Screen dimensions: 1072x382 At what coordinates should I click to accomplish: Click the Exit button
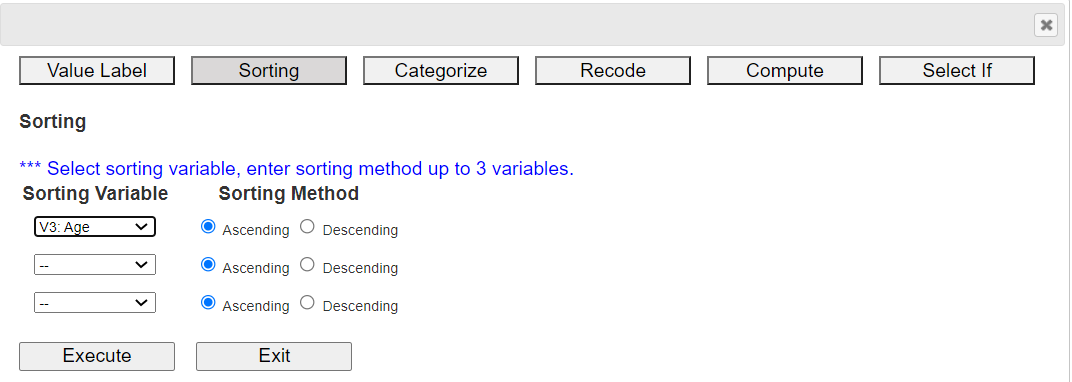tap(274, 356)
